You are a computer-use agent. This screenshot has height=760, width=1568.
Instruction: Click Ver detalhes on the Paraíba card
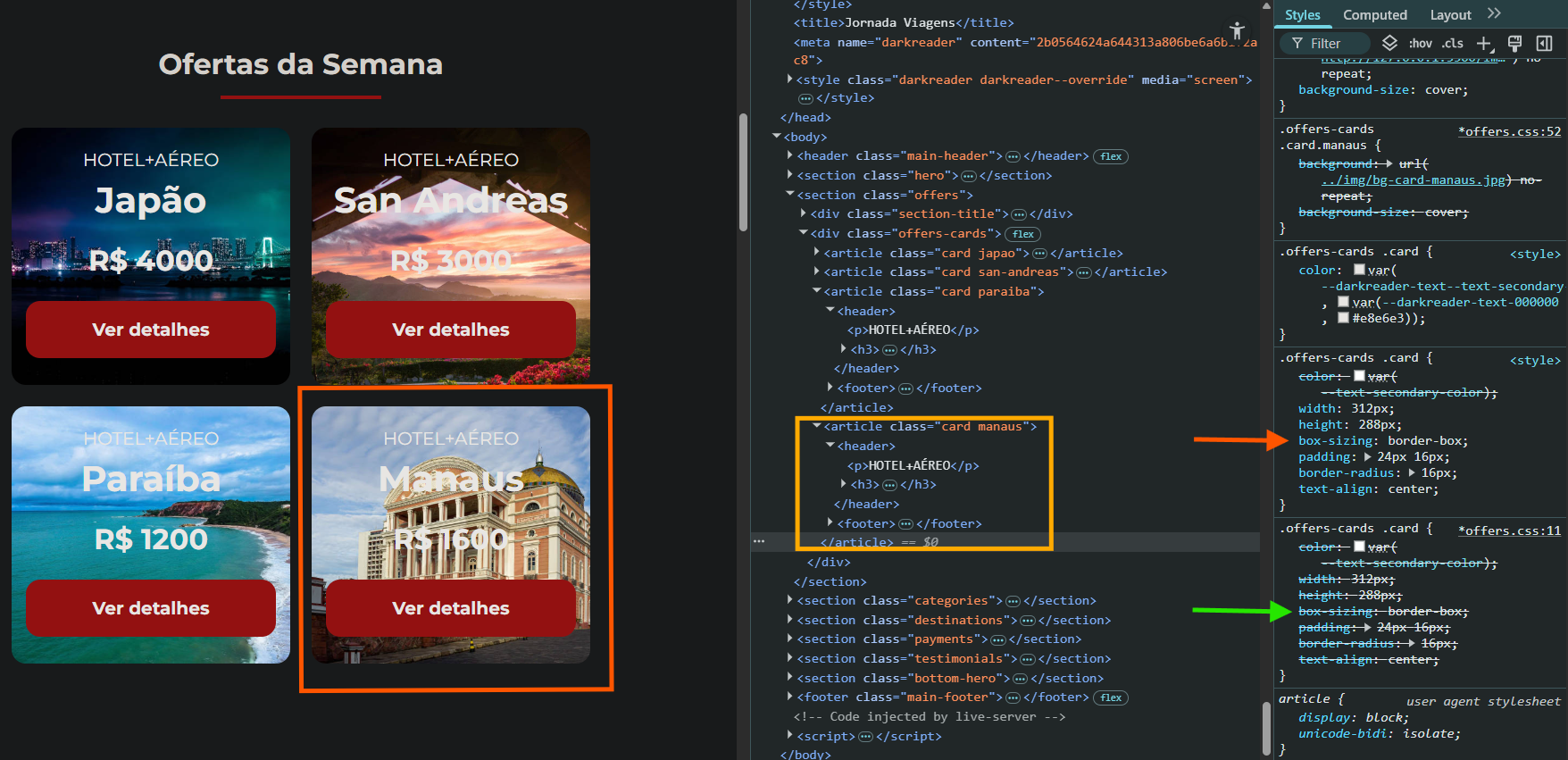pyautogui.click(x=151, y=608)
